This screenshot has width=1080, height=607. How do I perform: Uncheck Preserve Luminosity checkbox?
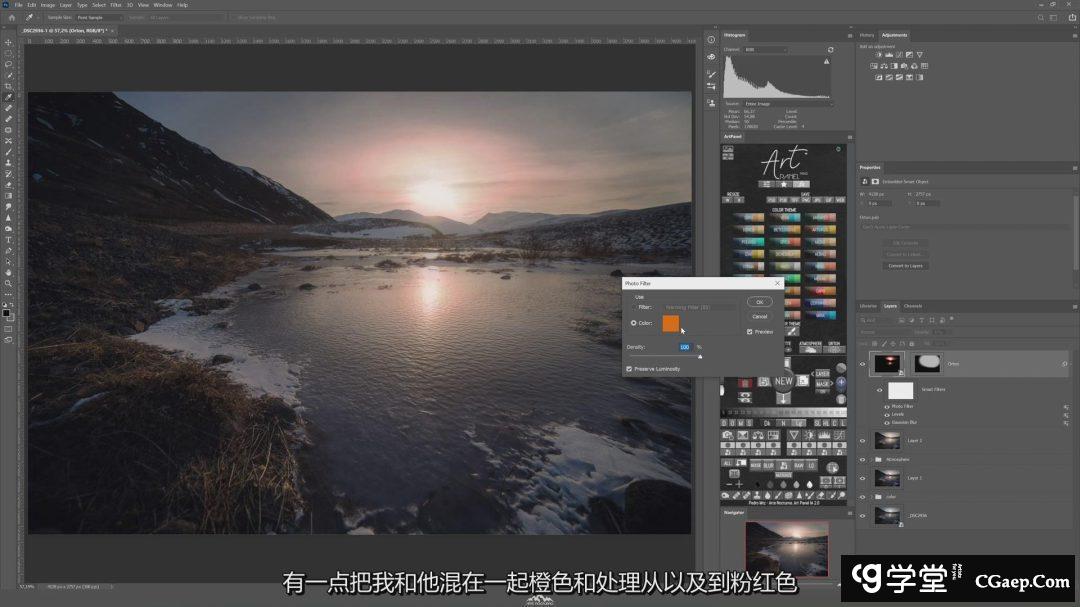[x=629, y=369]
